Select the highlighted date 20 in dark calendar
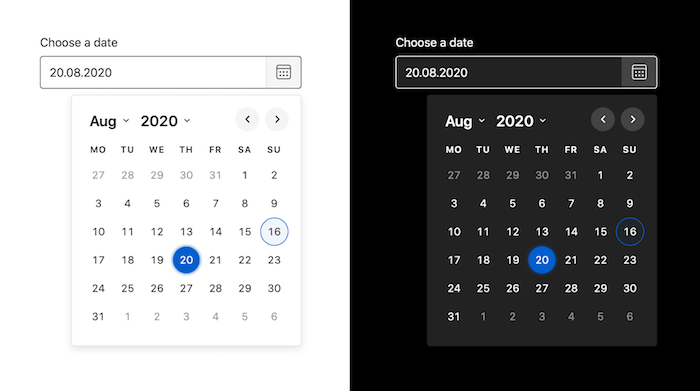The image size is (700, 391). 542,260
